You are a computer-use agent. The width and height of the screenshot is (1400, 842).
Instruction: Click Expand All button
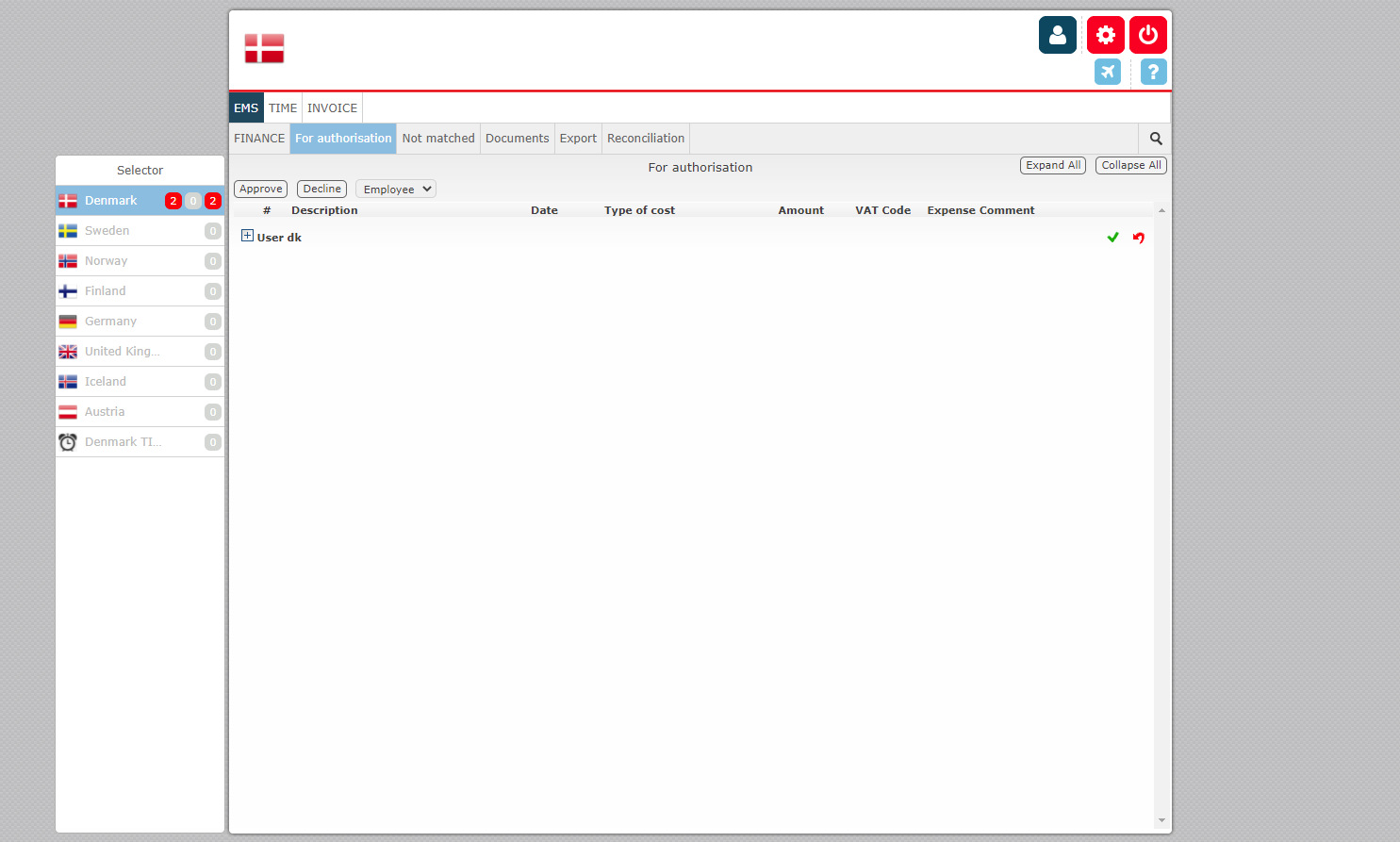click(1053, 165)
